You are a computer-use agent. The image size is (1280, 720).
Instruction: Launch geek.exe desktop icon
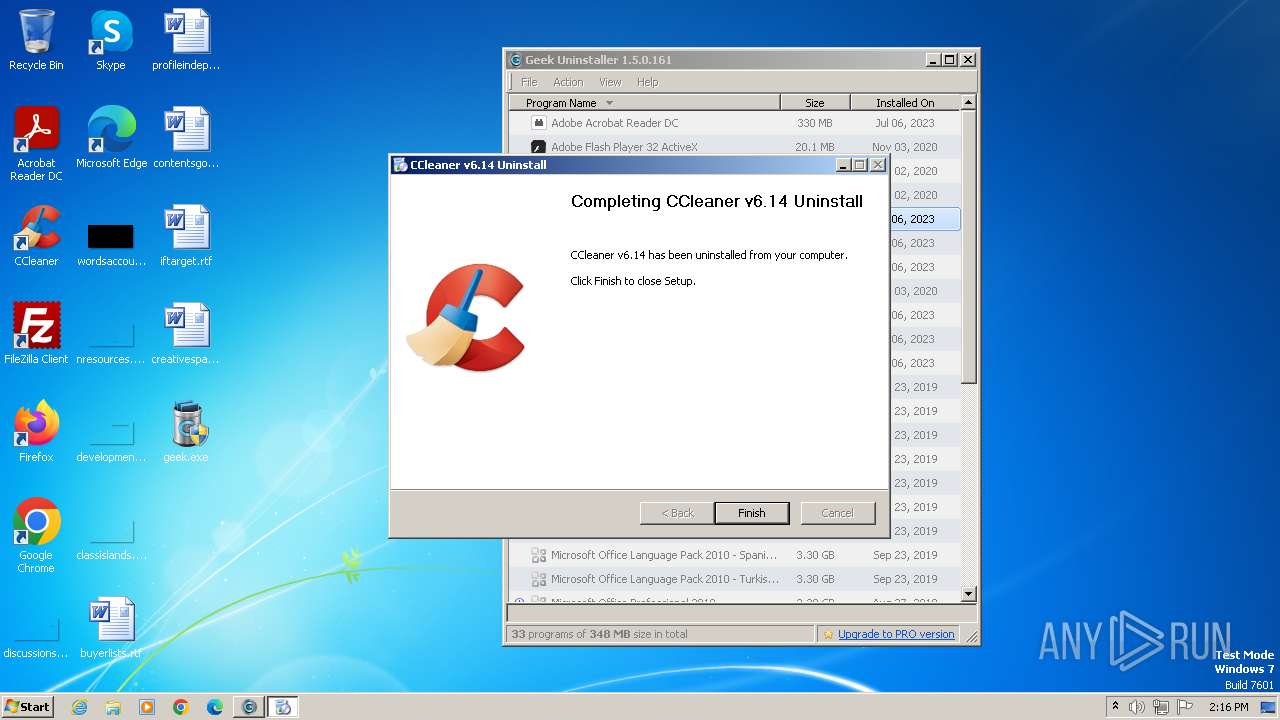coord(186,433)
